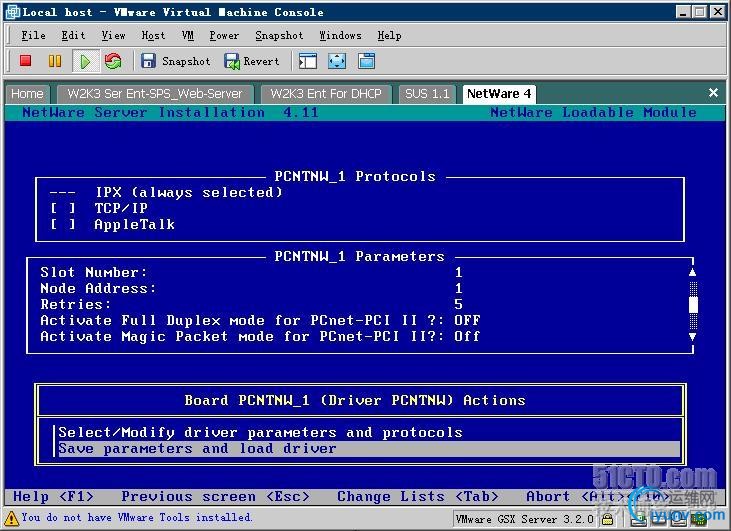Click 'You do not have VMware Tools installed' message
Screen dimensions: 731x531
point(137,517)
